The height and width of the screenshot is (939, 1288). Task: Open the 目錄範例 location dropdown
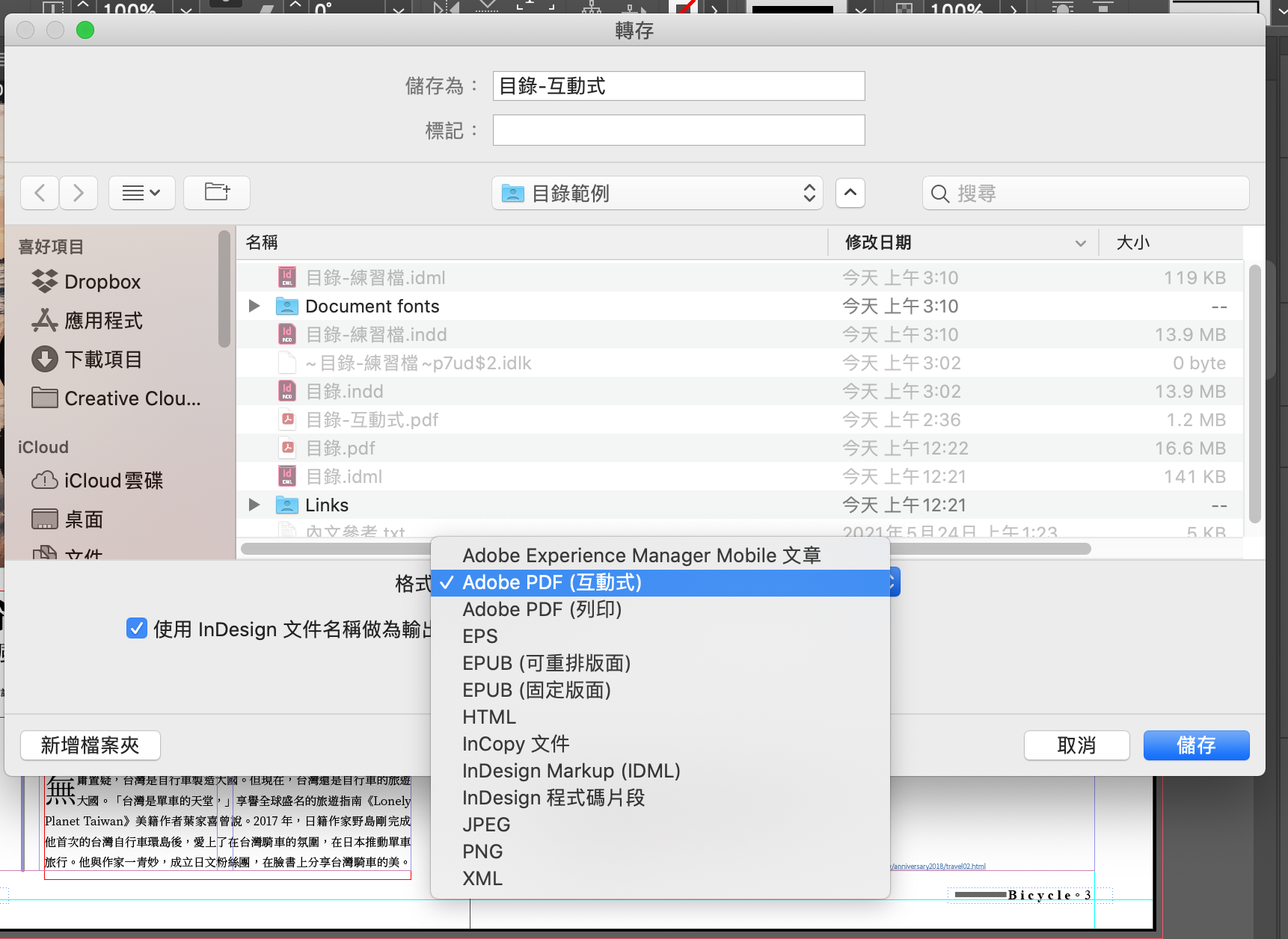click(x=657, y=194)
